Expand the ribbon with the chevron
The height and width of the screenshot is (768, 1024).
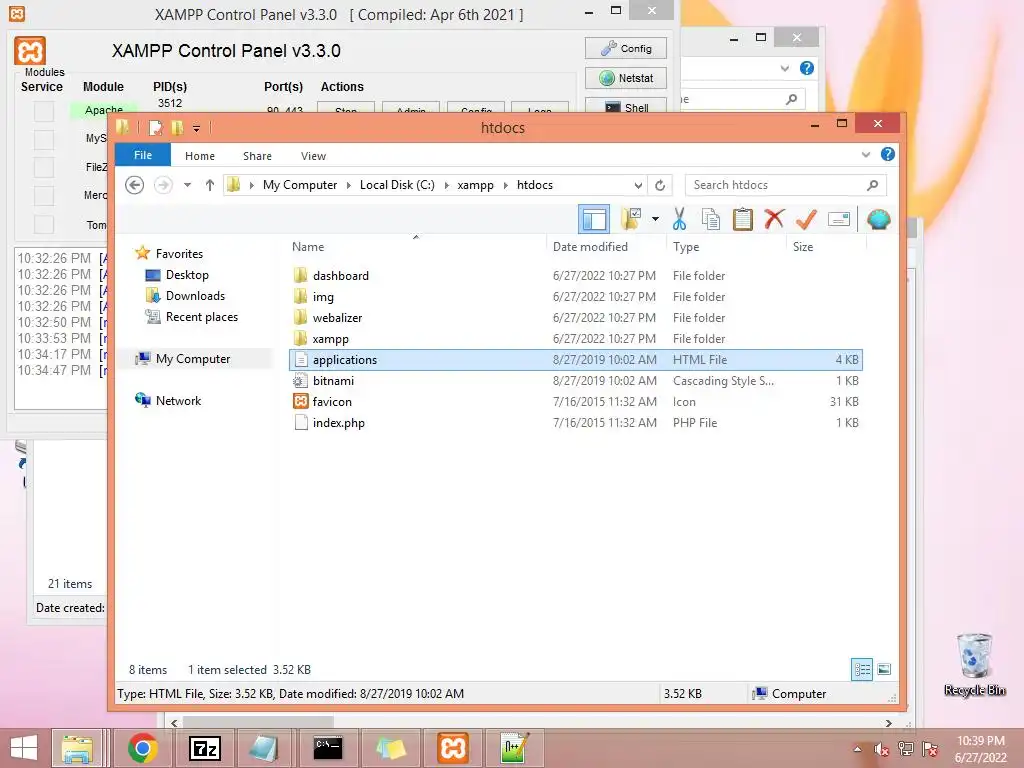(866, 155)
